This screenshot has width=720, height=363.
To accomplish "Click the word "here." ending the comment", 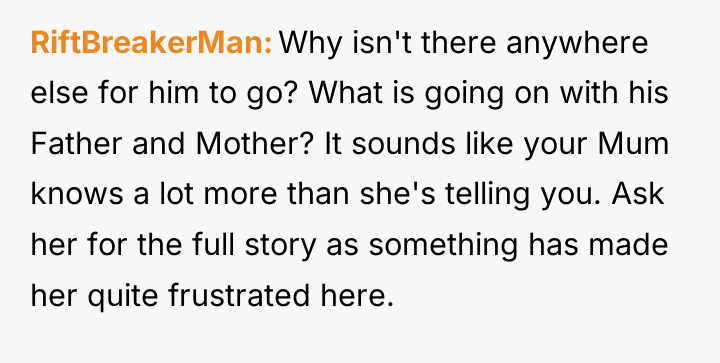I will tap(357, 295).
